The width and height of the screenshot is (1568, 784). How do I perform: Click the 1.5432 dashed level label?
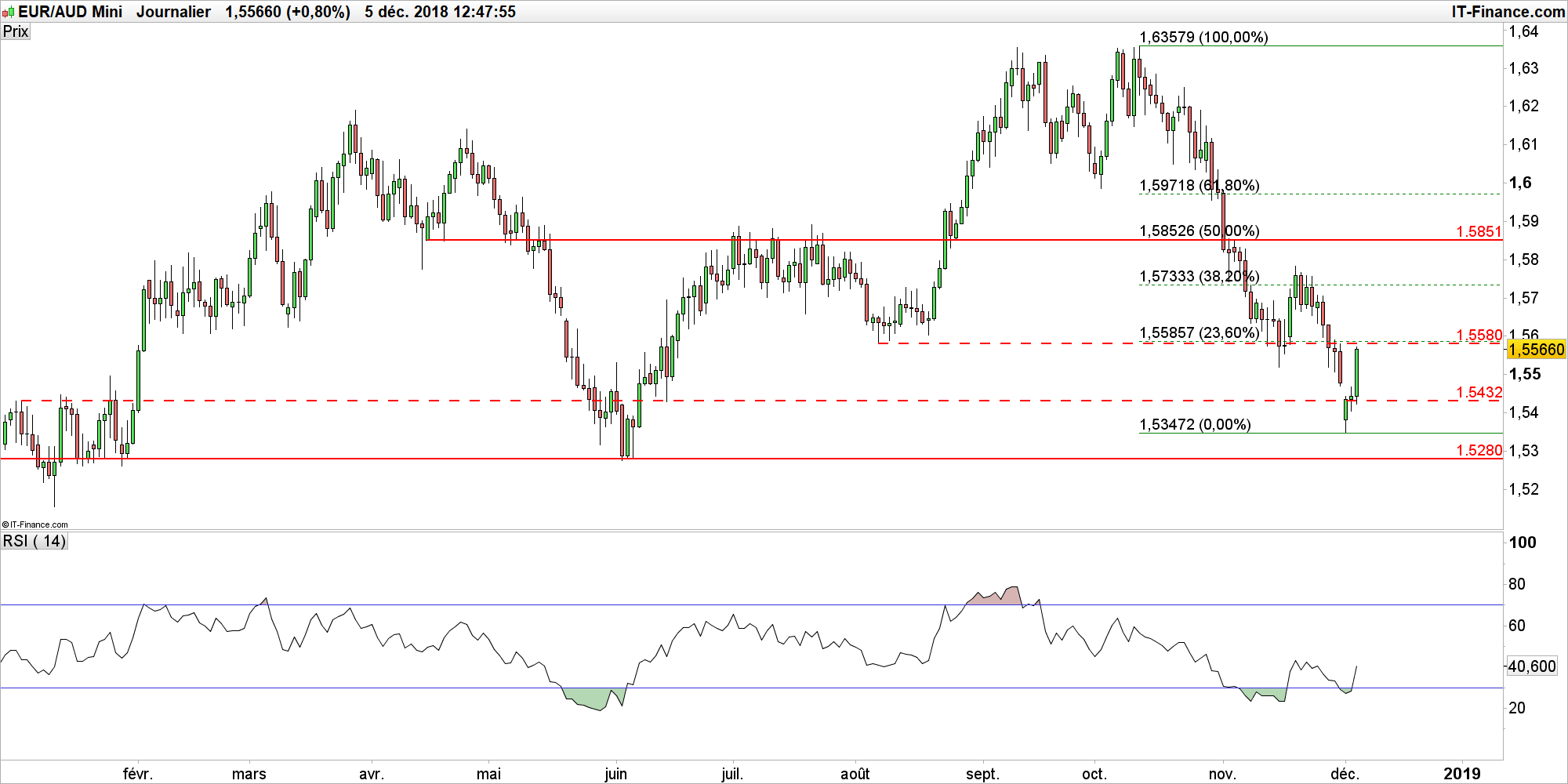(1479, 392)
